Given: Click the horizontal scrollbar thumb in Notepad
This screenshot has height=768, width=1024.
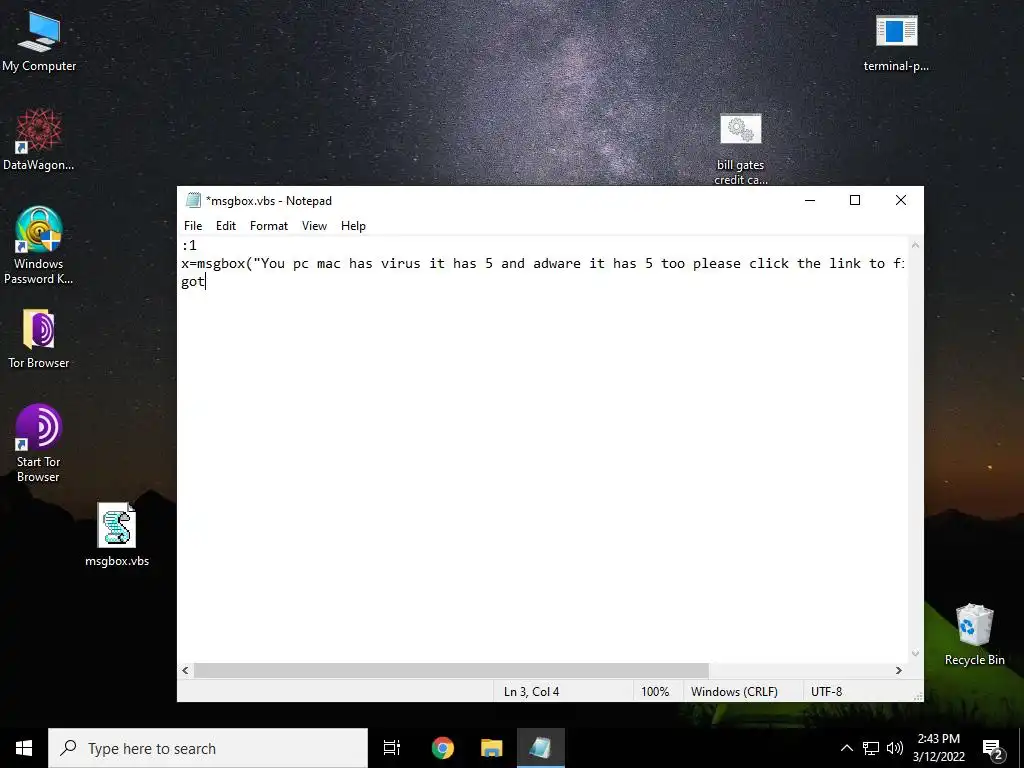Looking at the screenshot, I should coord(451,671).
